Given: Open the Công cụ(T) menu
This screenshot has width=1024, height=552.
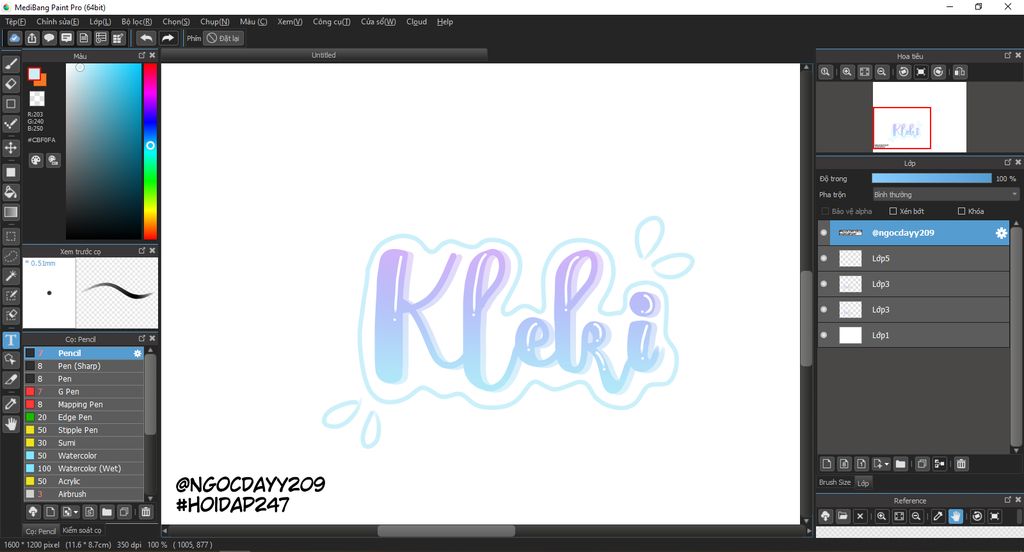Looking at the screenshot, I should tap(331, 22).
